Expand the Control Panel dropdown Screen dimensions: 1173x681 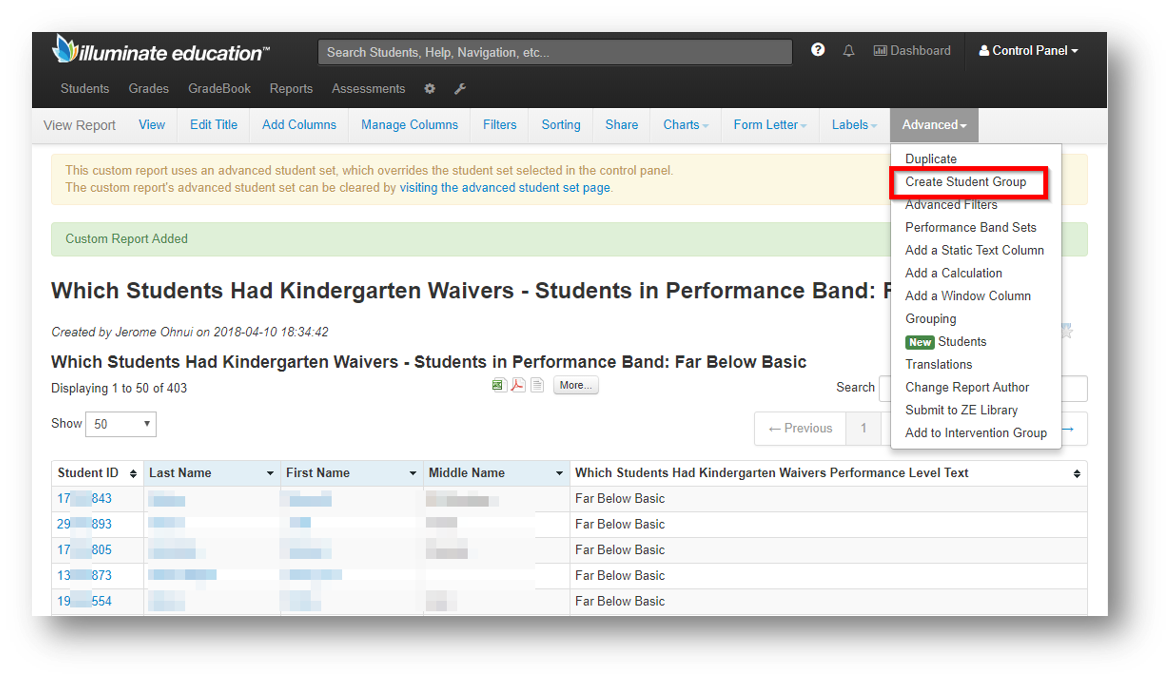pyautogui.click(x=1028, y=51)
